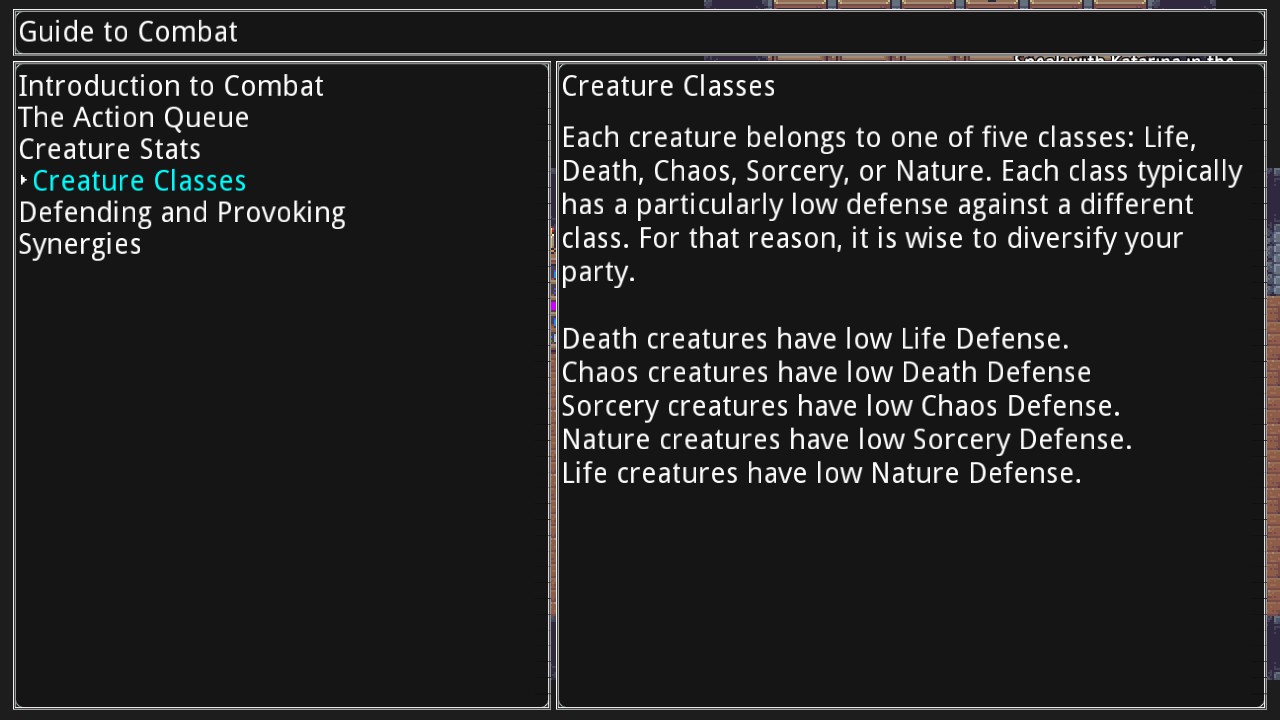Click the selection arrow beside Creature Classes
Viewport: 1280px width, 720px height.
(x=23, y=181)
